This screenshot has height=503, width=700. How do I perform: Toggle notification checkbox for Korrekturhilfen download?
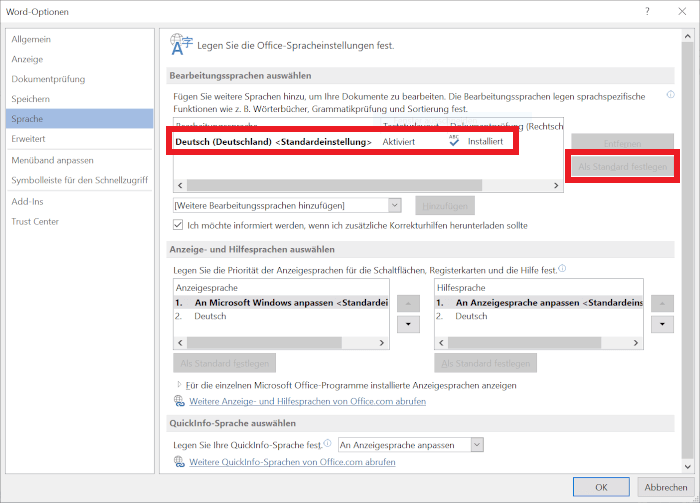[x=178, y=225]
